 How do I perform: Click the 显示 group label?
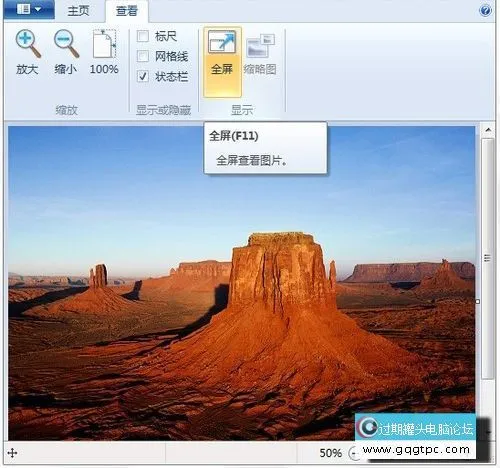[242, 110]
